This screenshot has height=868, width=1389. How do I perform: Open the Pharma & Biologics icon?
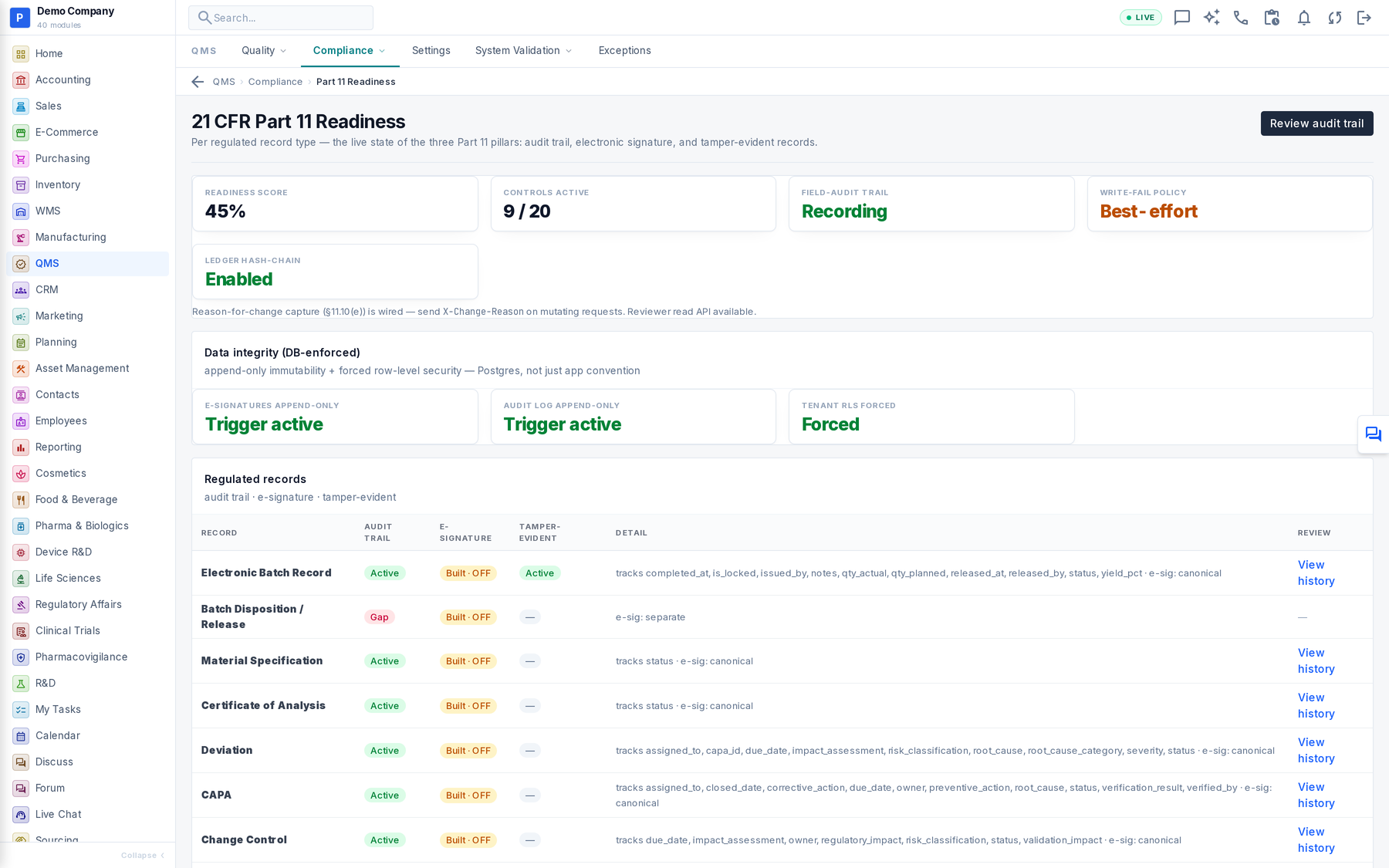coord(21,526)
